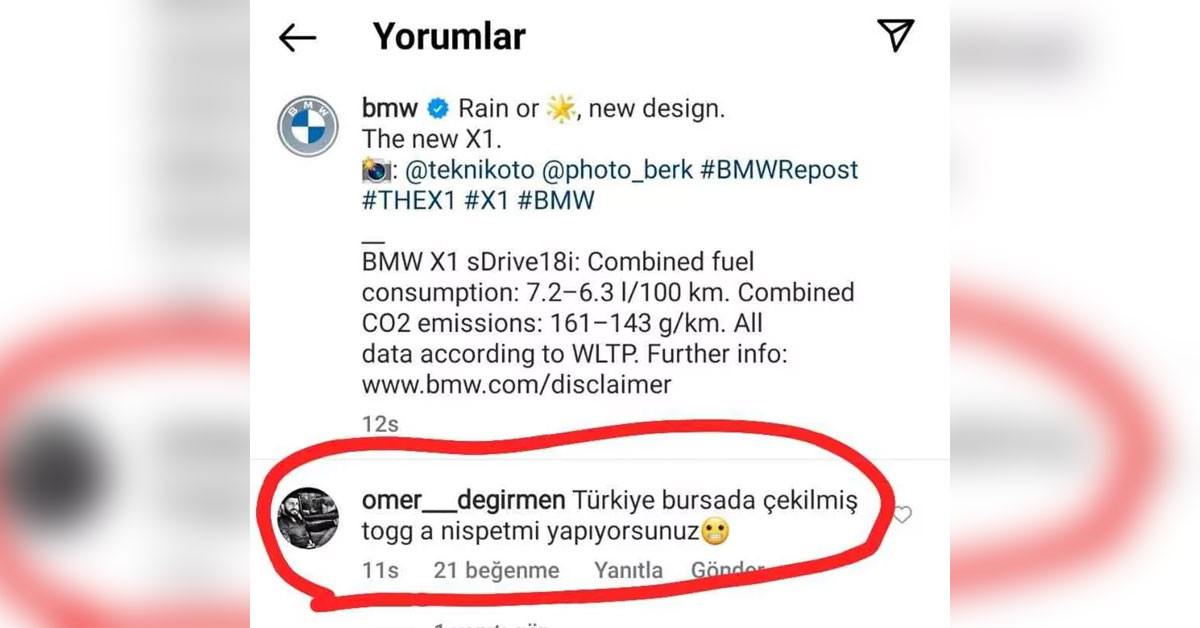Image resolution: width=1200 pixels, height=628 pixels.
Task: Open the #BMW hashtag
Action: [x=556, y=200]
